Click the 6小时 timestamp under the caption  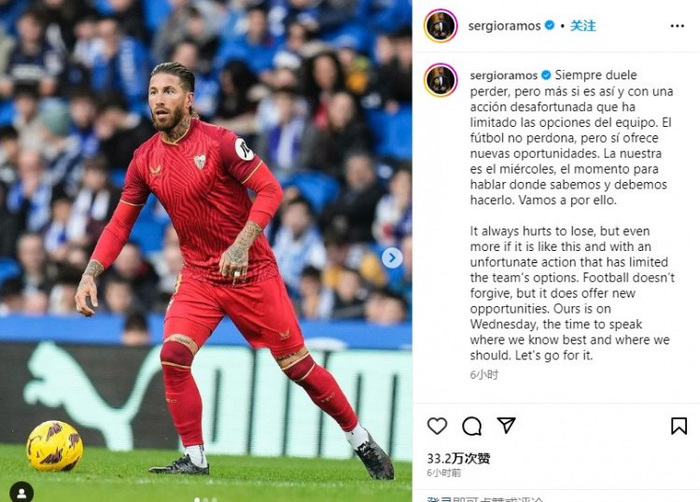pos(484,375)
